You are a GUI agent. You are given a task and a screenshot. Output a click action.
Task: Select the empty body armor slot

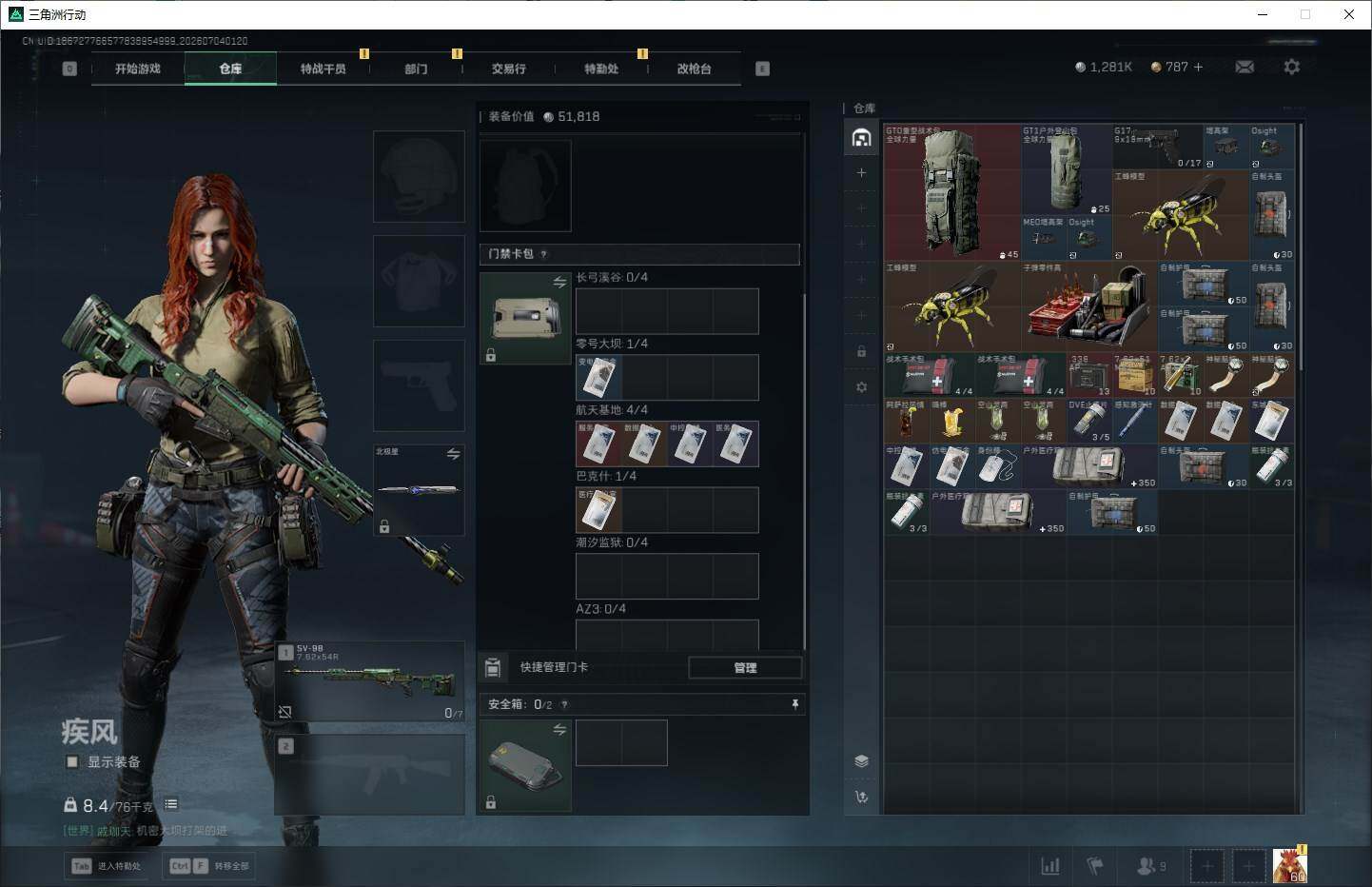[x=419, y=281]
